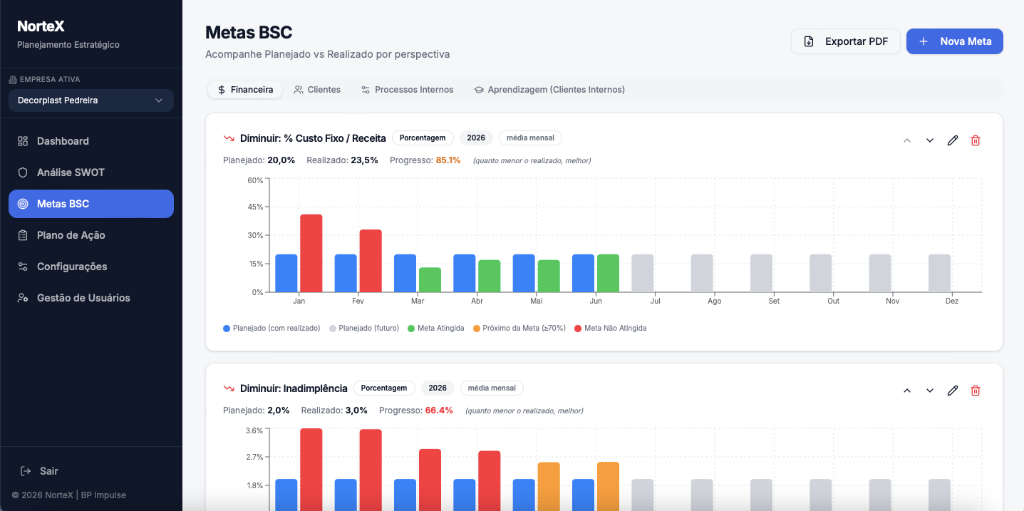Click média mensal badge on Custo Fixo goal
1024x511 pixels.
(x=530, y=138)
